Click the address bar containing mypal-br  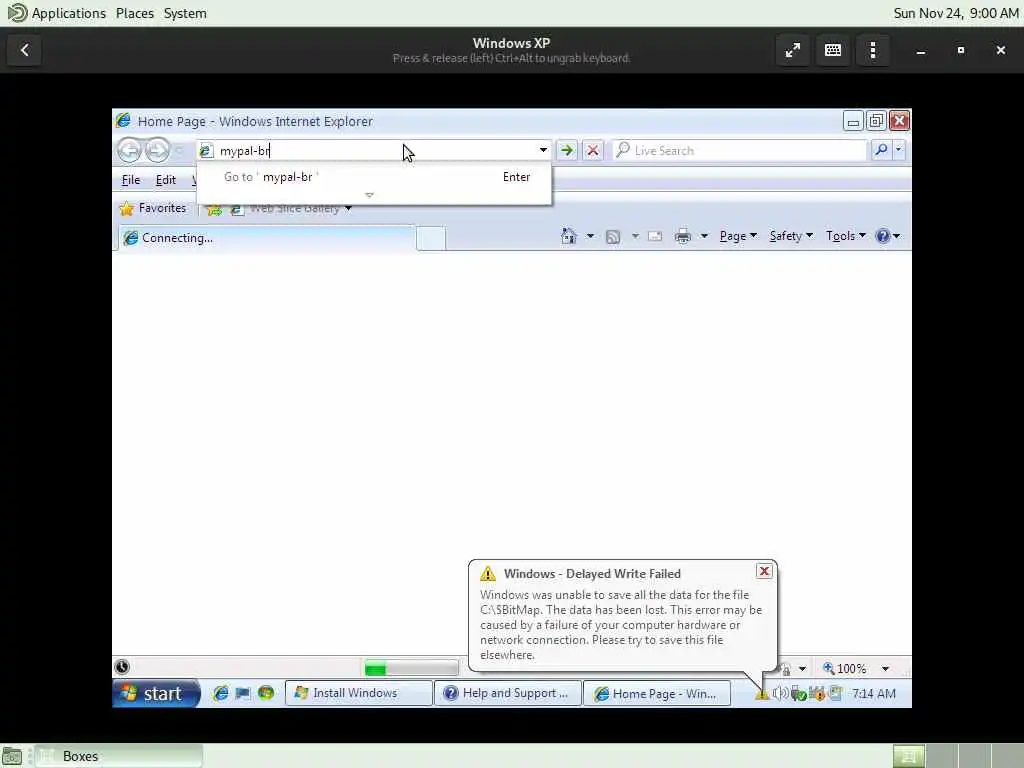pos(372,151)
